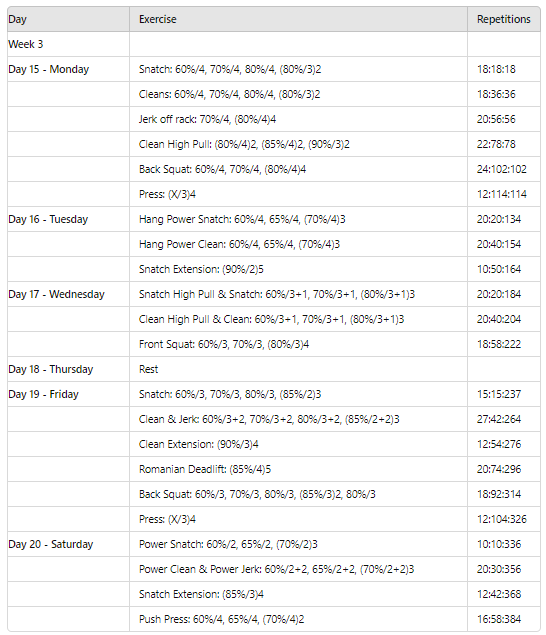
Task: Click the Day column header
Action: pos(68,19)
